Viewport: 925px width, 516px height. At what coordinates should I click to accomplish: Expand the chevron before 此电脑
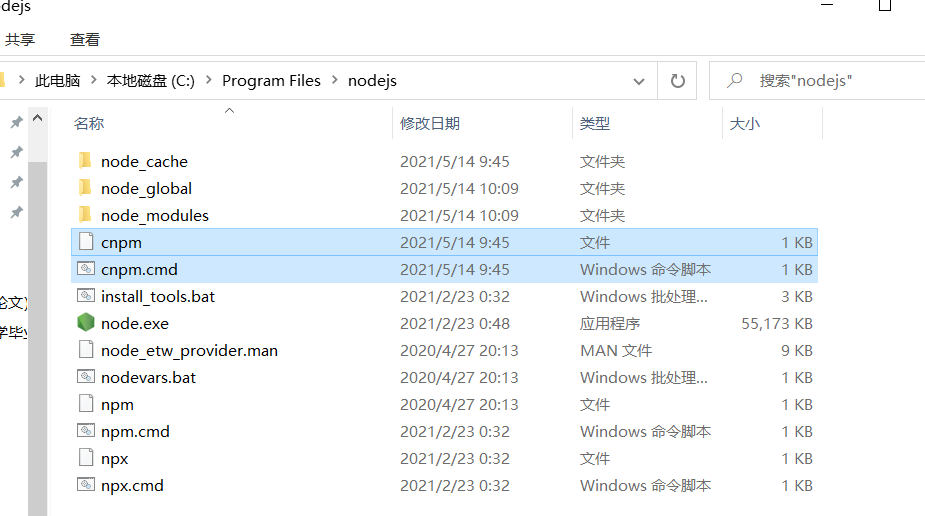pyautogui.click(x=21, y=80)
